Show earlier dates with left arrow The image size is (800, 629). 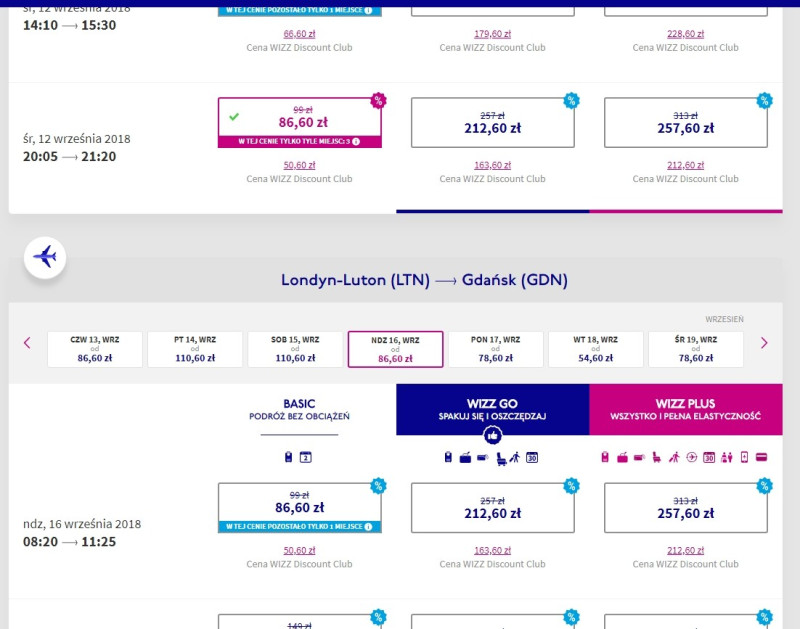coord(27,343)
